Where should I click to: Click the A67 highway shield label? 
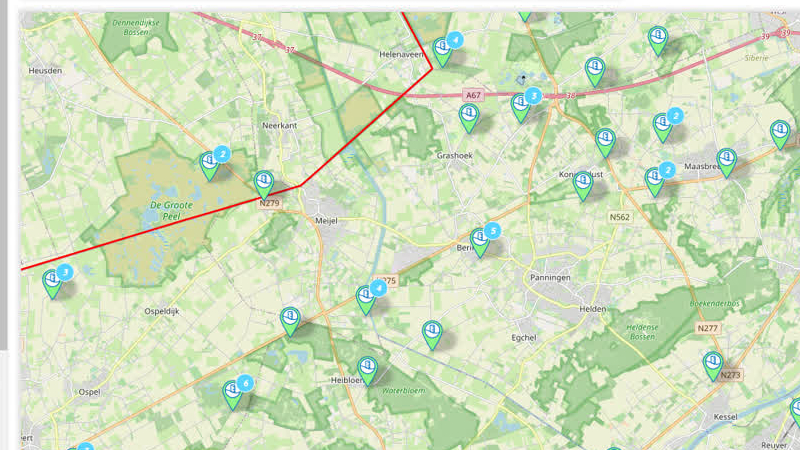click(473, 95)
